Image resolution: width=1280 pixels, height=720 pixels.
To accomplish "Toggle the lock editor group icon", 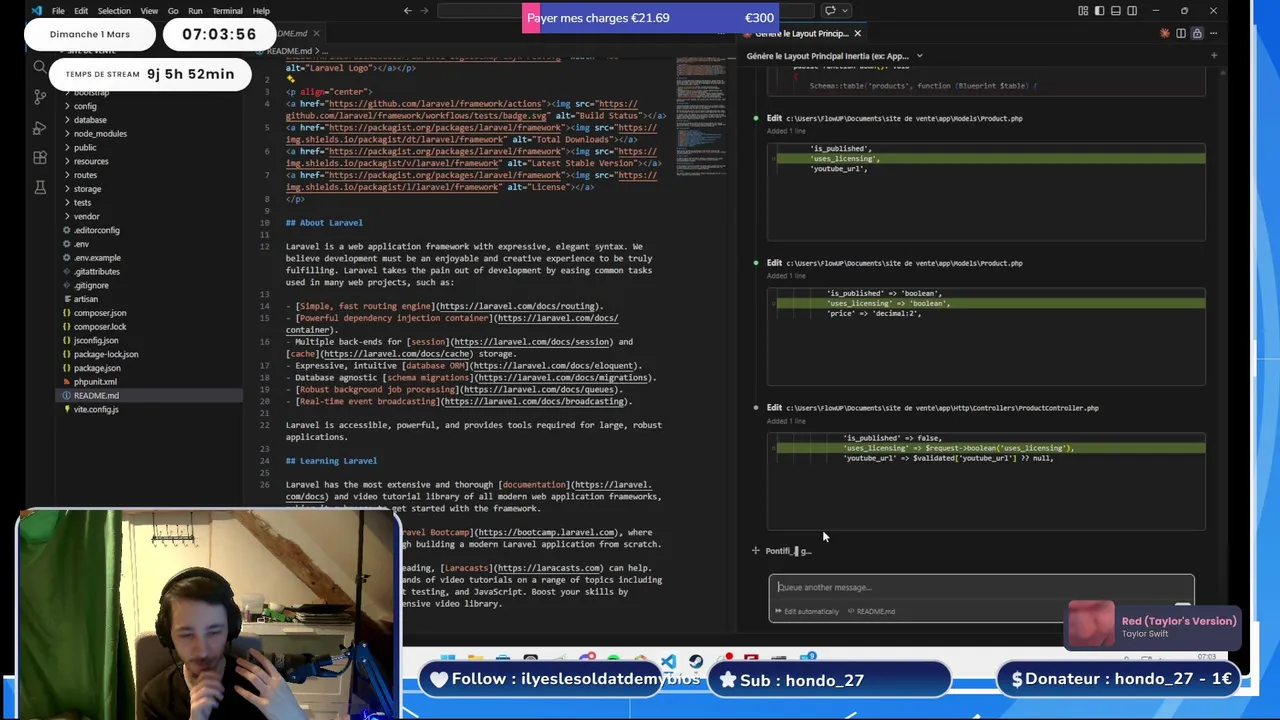I will pos(1197,34).
